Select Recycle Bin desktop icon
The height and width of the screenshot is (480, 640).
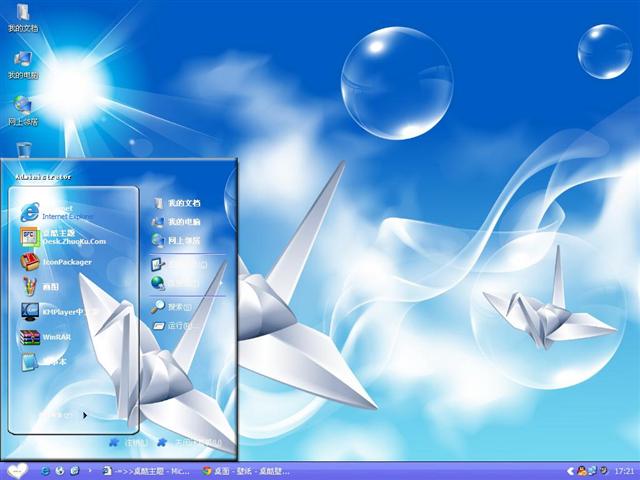coord(24,149)
